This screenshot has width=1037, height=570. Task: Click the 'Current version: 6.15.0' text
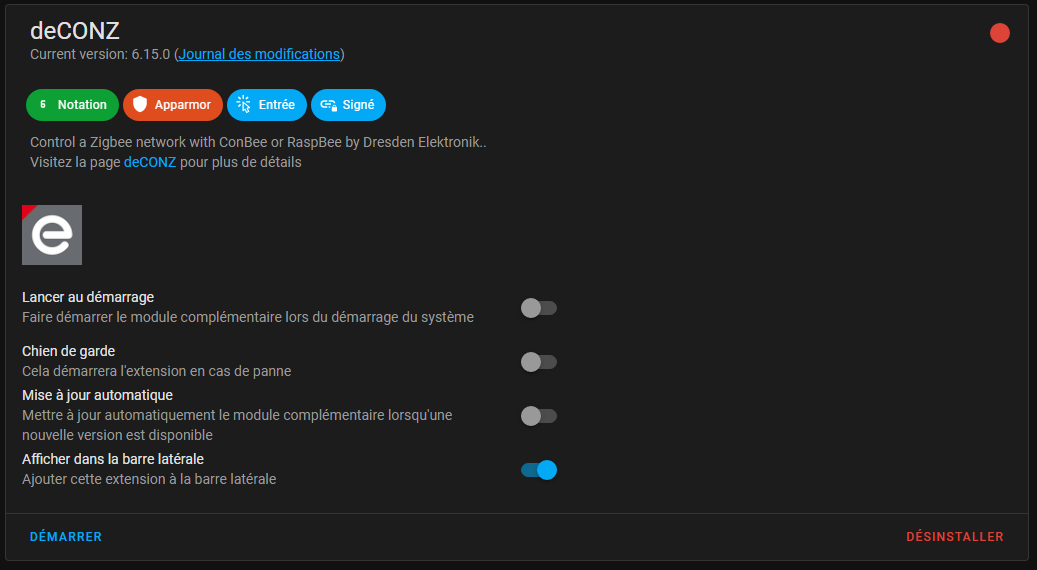[100, 54]
